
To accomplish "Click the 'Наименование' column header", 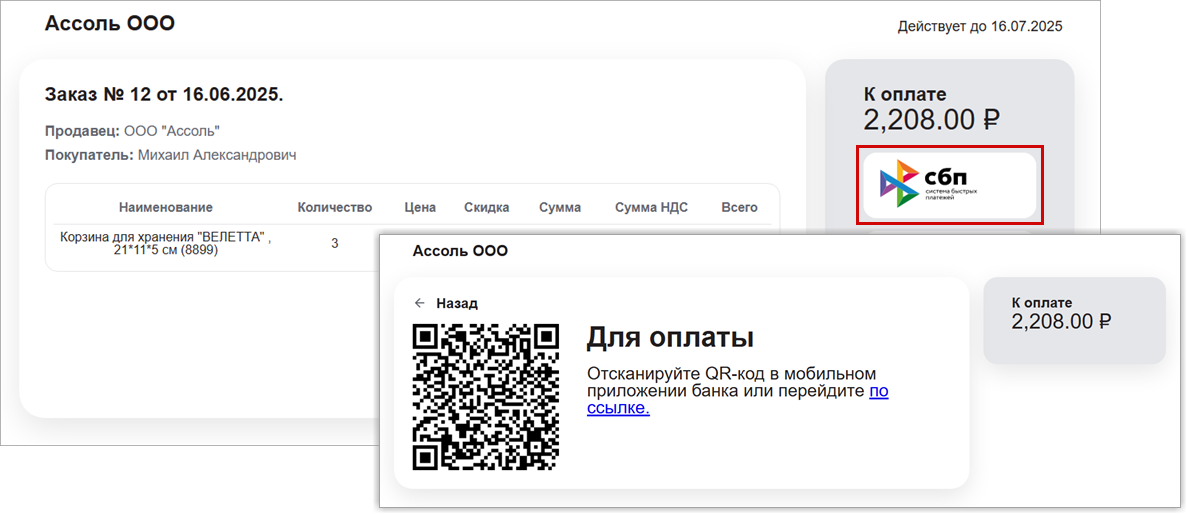I will click(x=166, y=207).
